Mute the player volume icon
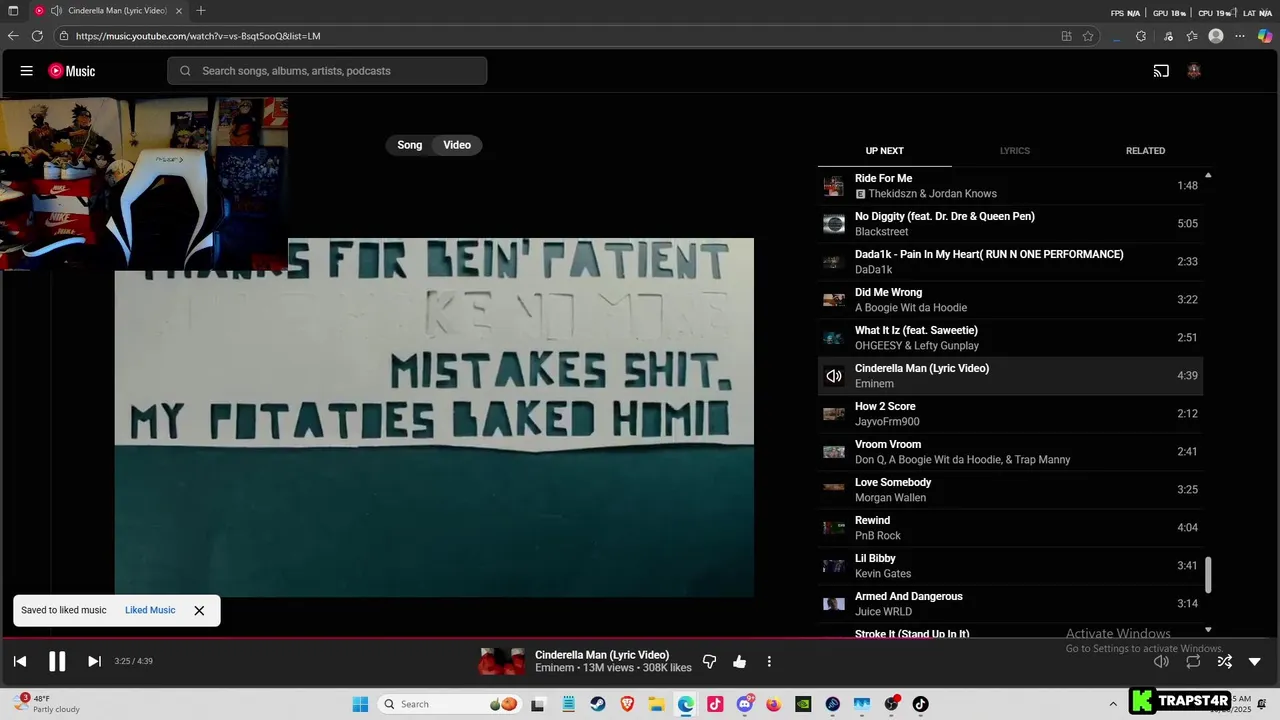This screenshot has height=720, width=1280. pos(1161,661)
